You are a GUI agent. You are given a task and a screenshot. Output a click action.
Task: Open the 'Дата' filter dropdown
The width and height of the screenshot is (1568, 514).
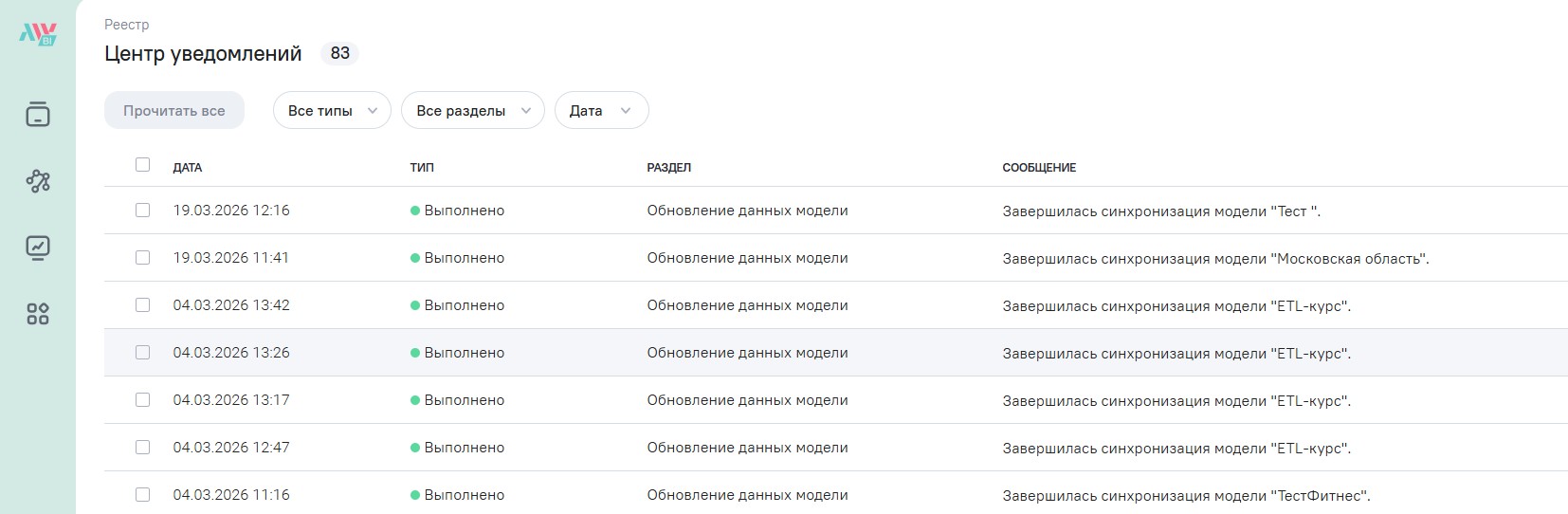tap(601, 110)
